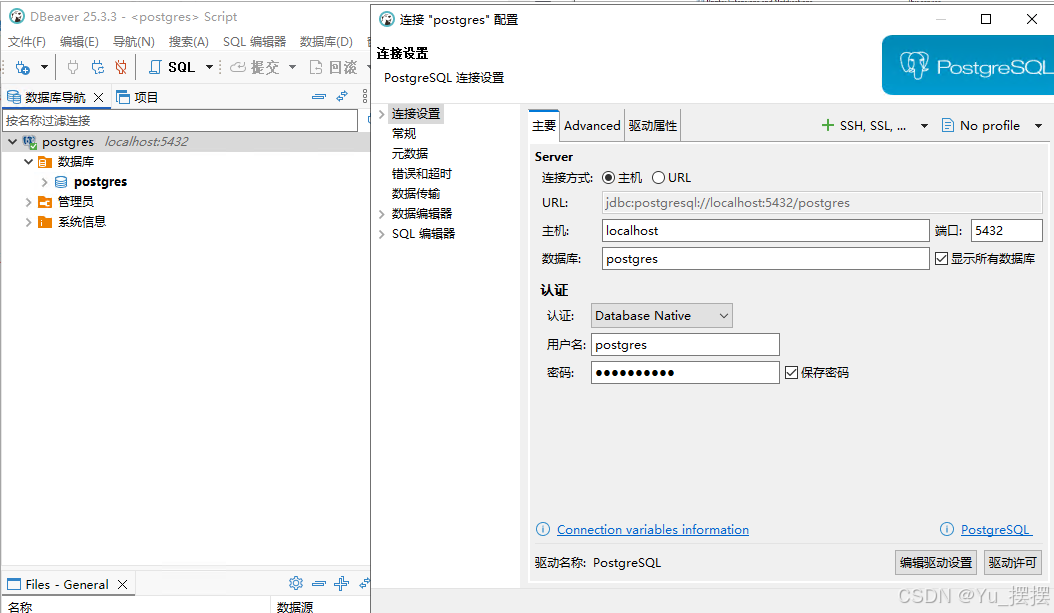
Task: Click collapse-all icon in database navigator
Action: (319, 97)
